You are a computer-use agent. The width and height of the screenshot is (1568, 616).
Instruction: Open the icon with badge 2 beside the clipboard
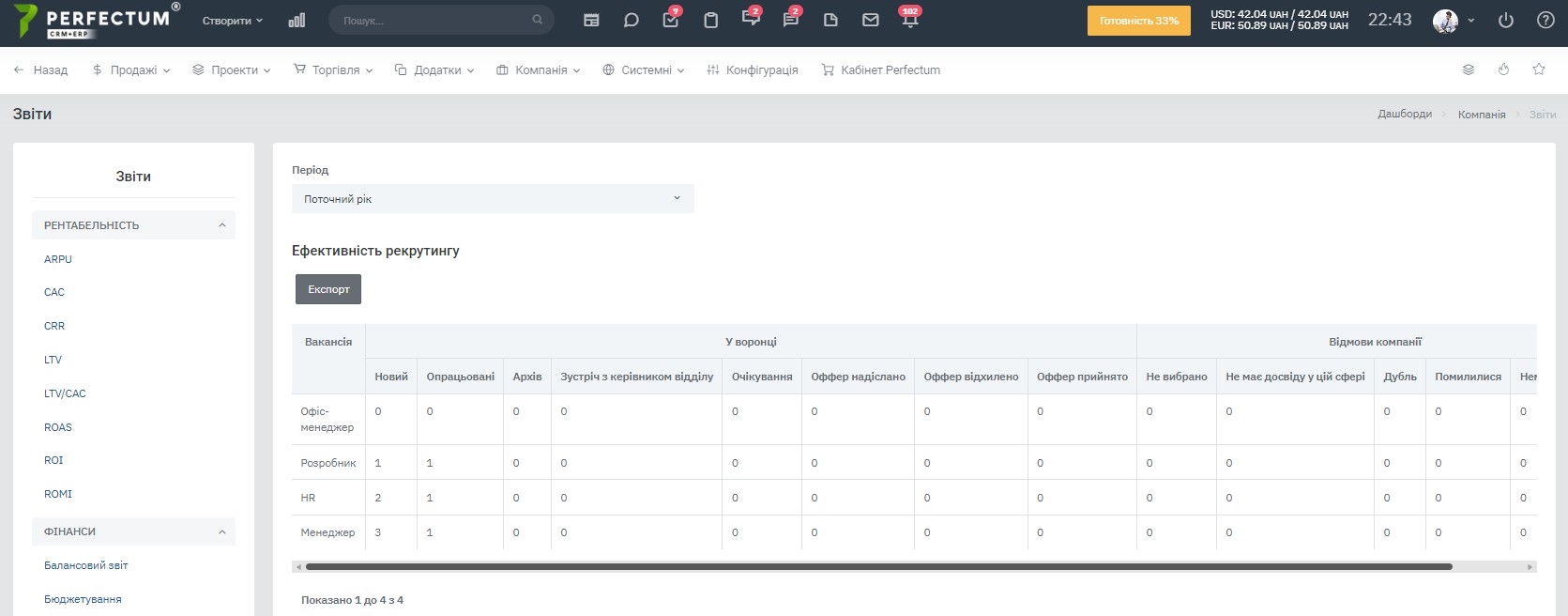(x=751, y=19)
